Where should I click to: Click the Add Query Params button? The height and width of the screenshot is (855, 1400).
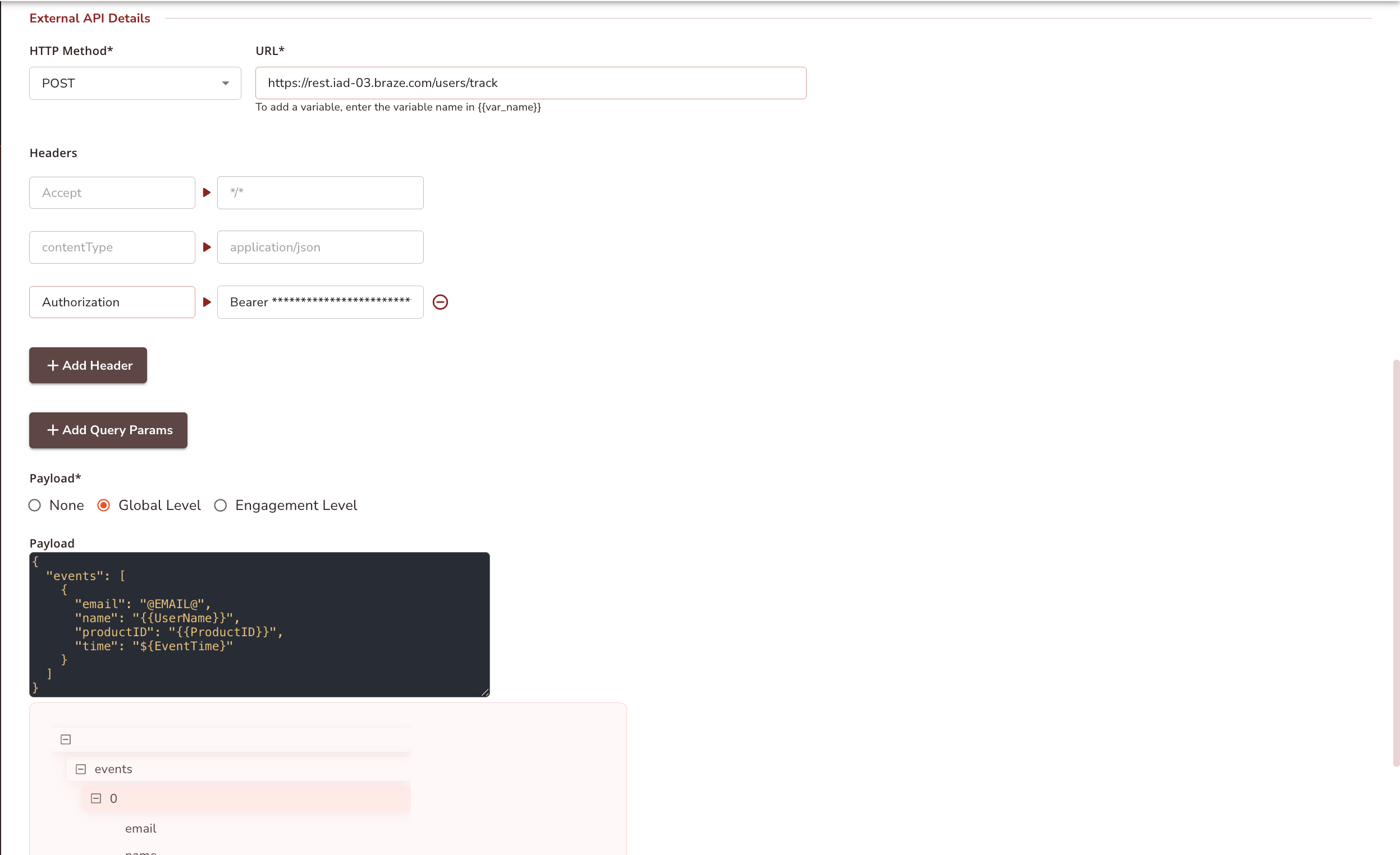108,430
